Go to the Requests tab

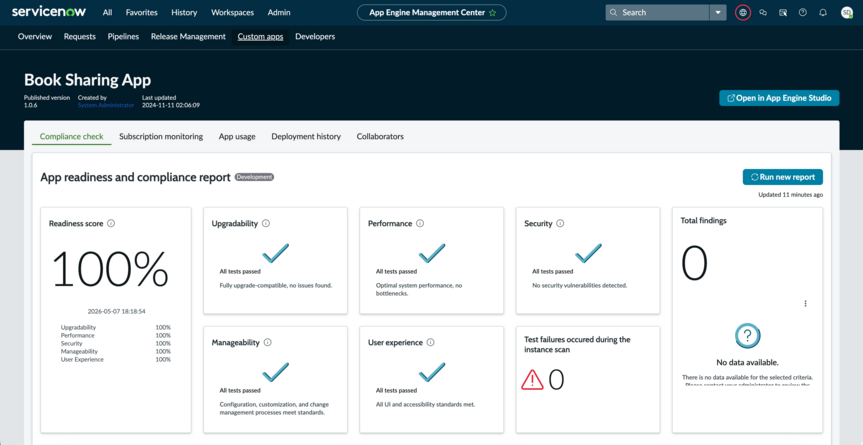click(80, 36)
